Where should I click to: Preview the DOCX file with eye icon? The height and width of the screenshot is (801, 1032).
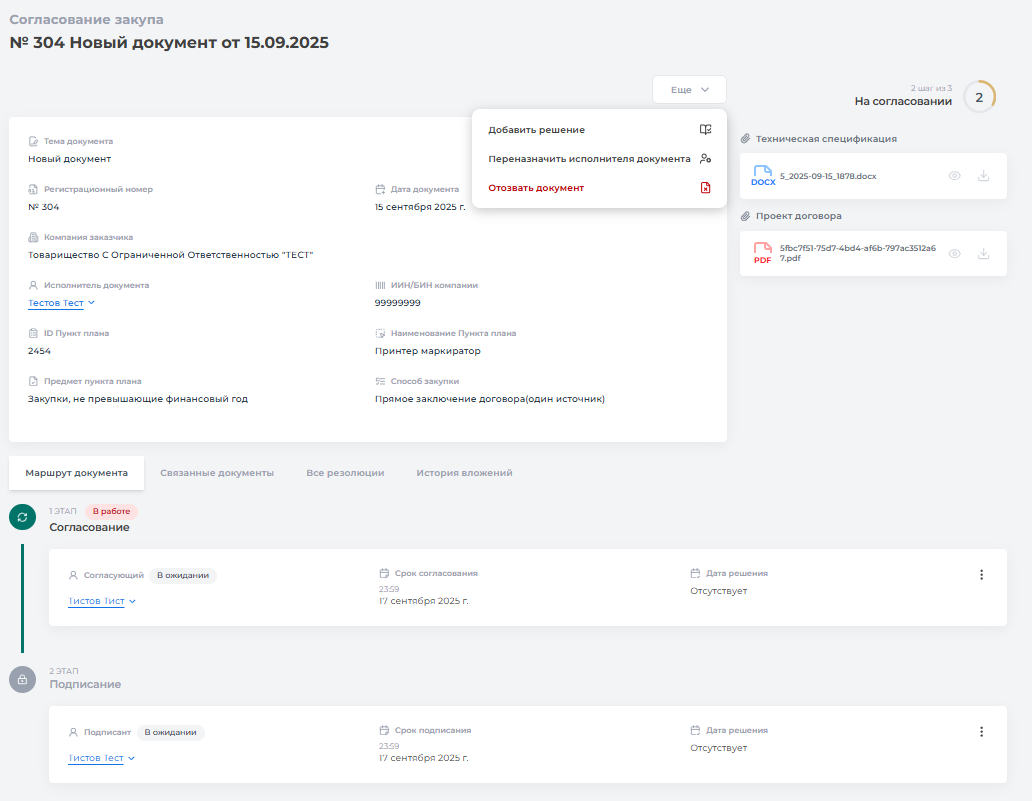(x=954, y=176)
